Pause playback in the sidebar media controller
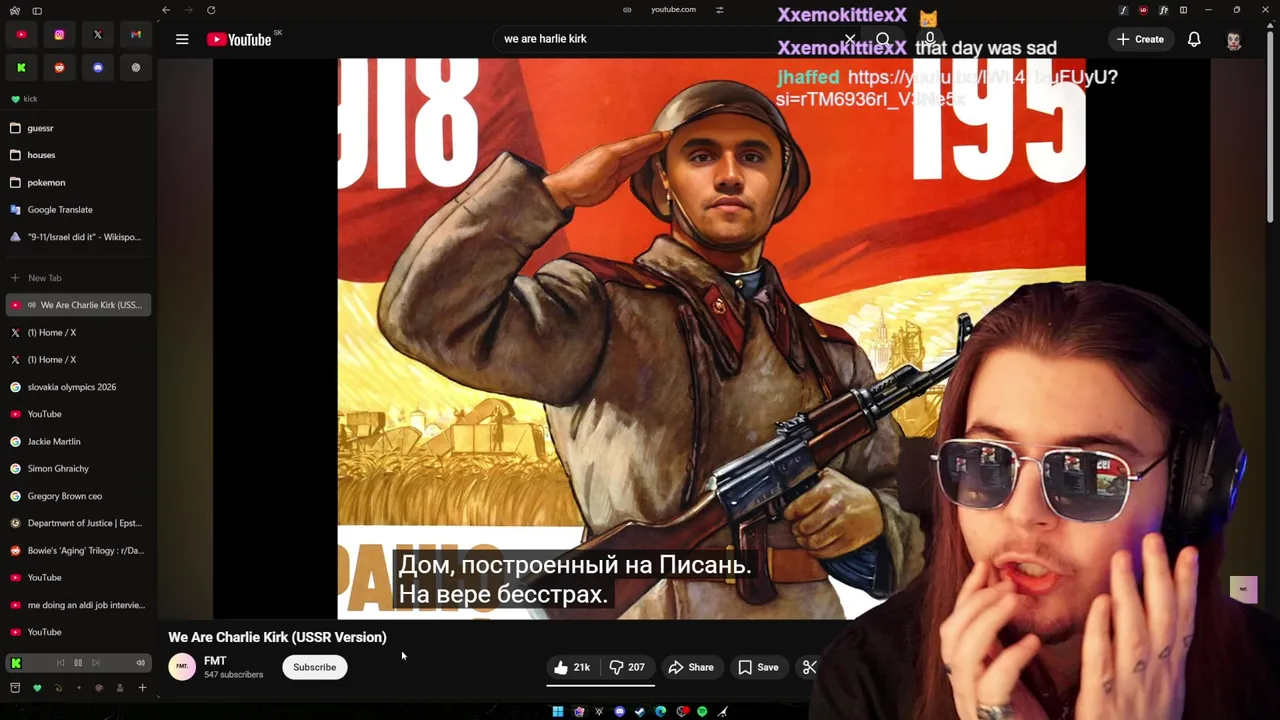 point(78,663)
